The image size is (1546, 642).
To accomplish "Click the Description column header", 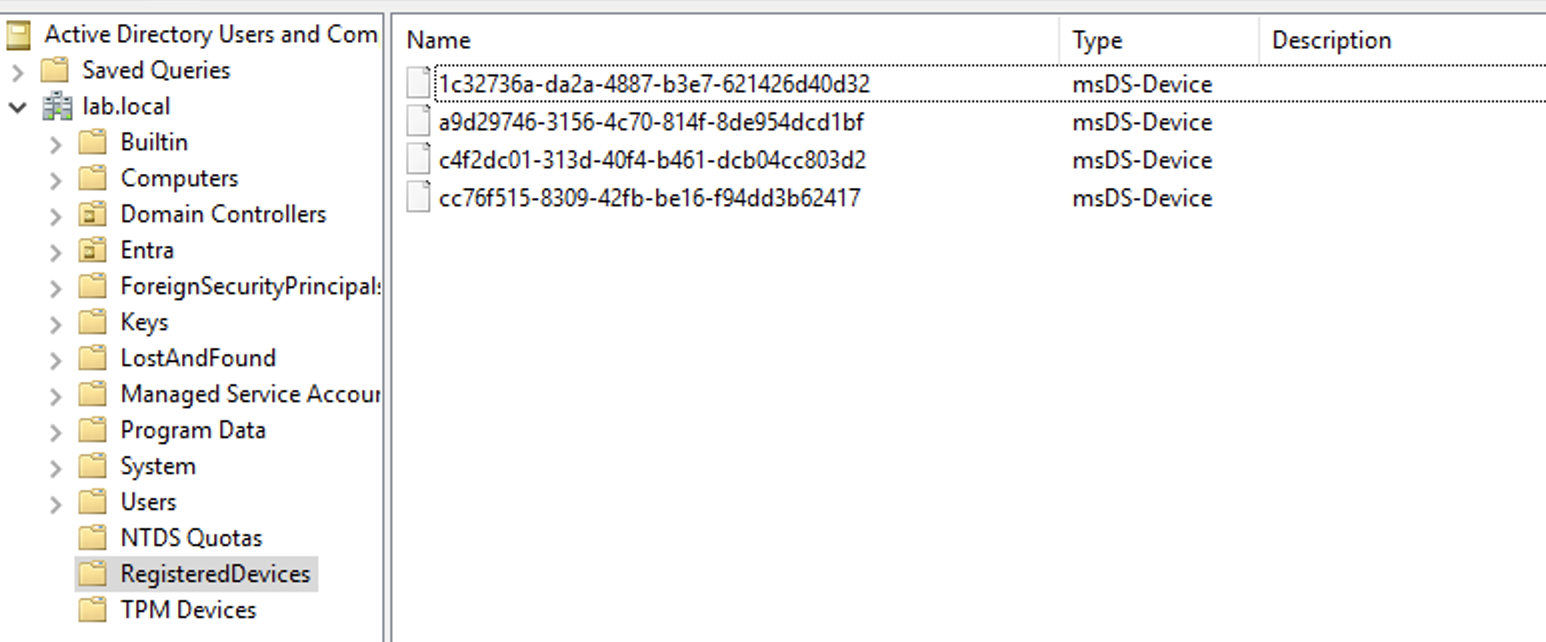I will click(1402, 41).
